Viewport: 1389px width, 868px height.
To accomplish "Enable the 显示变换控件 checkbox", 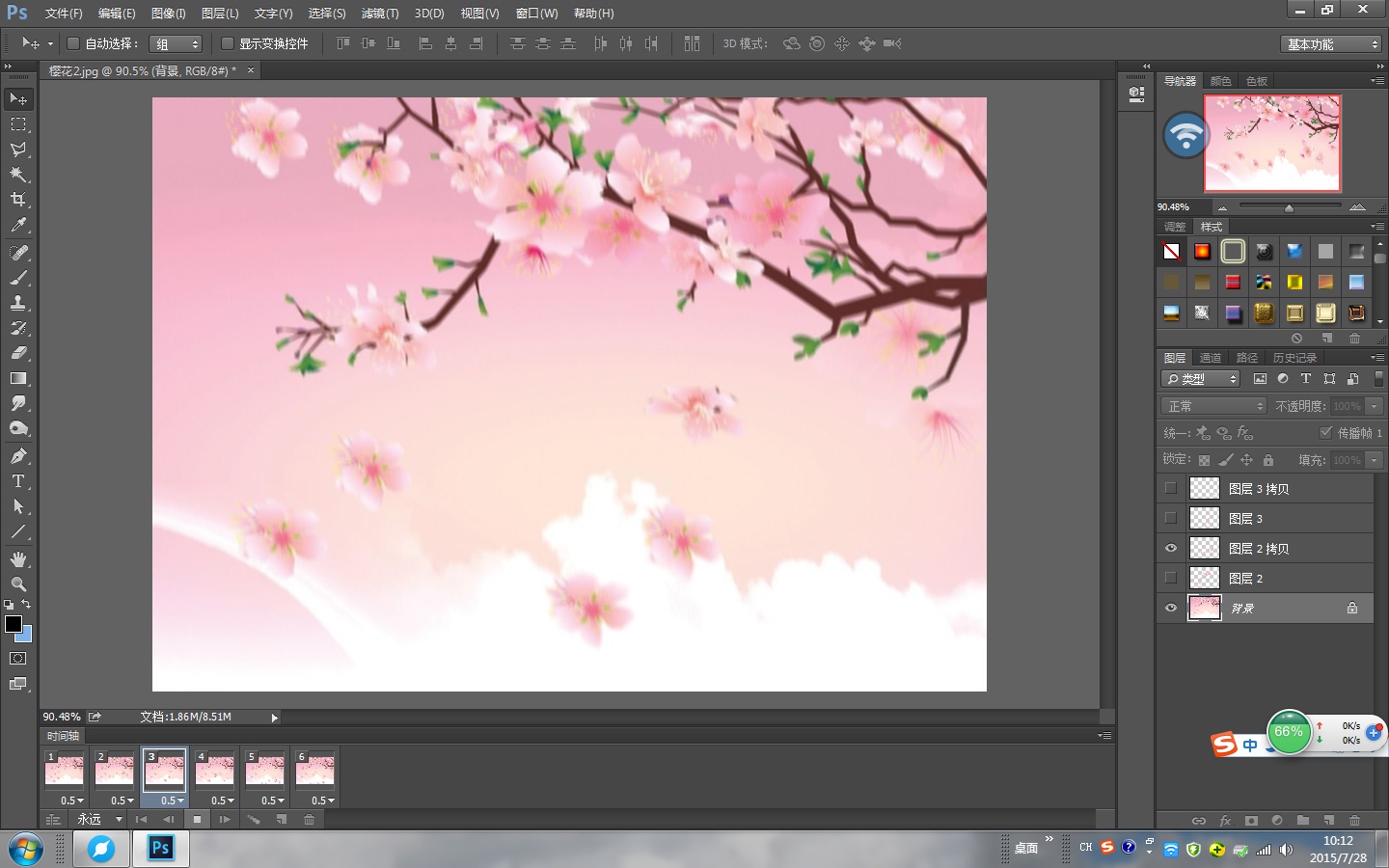I will point(228,43).
